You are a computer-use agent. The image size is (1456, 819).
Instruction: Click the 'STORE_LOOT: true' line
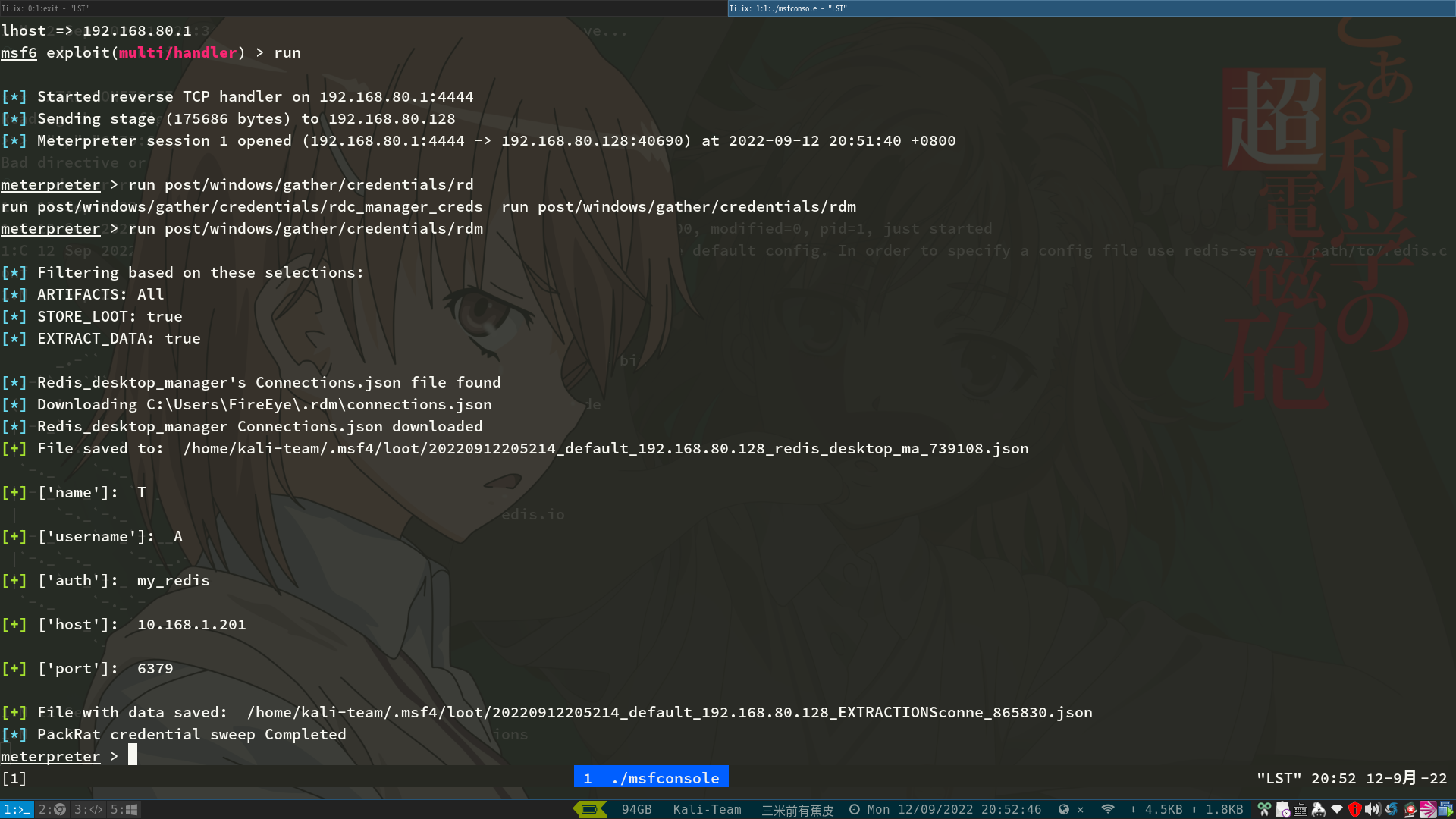coord(92,316)
